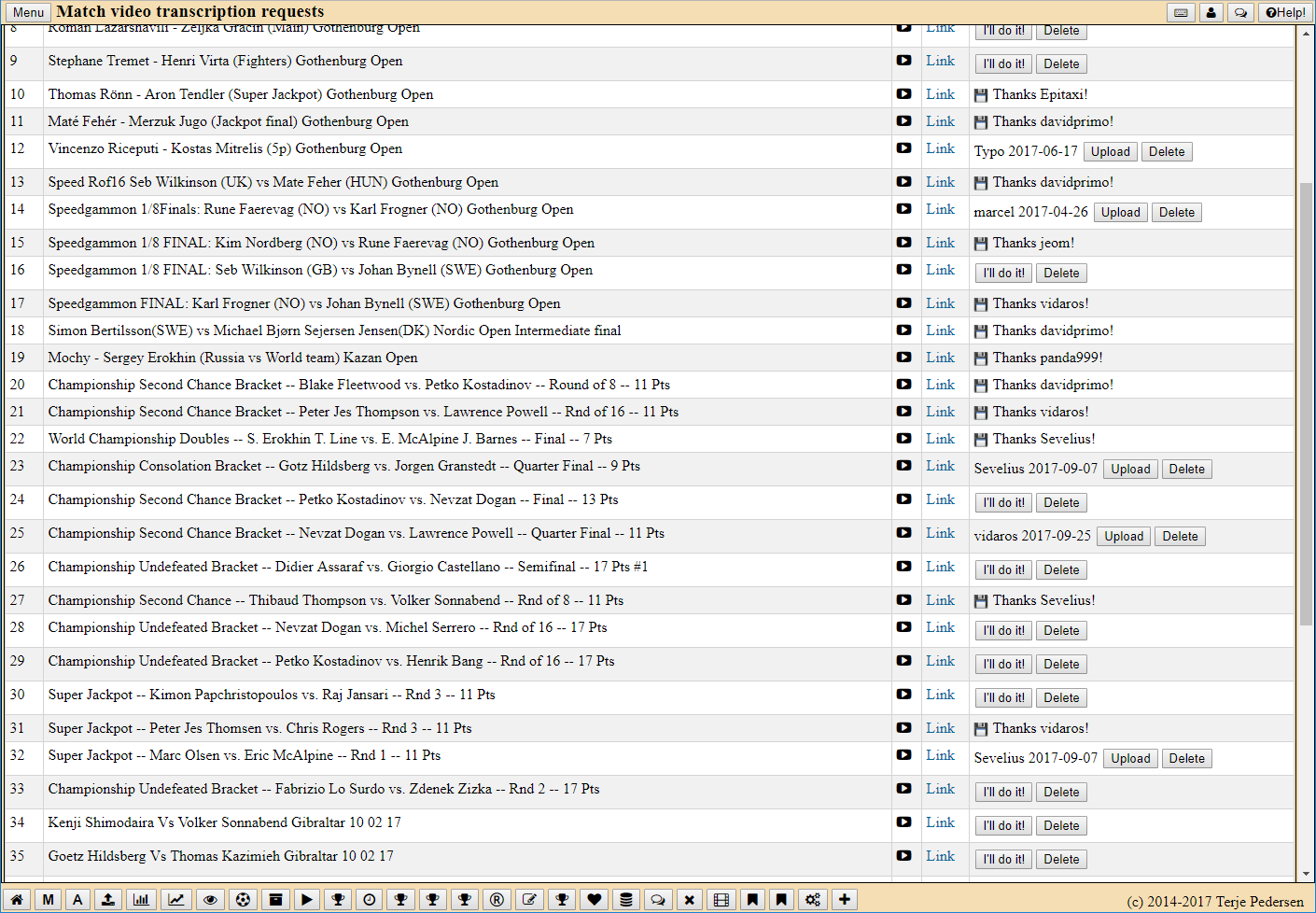The image size is (1316, 913).
Task: Delete the Stephane Tremet - Henri Virta request
Action: 1061,64
